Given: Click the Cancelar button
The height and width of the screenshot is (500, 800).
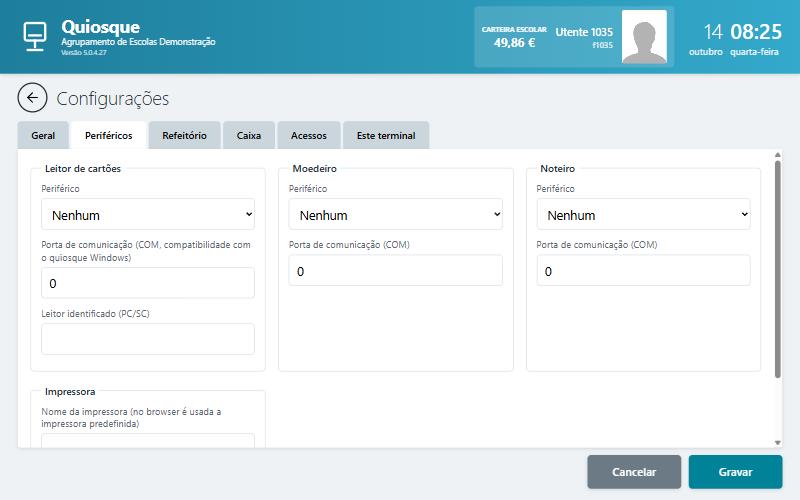Looking at the screenshot, I should 634,472.
